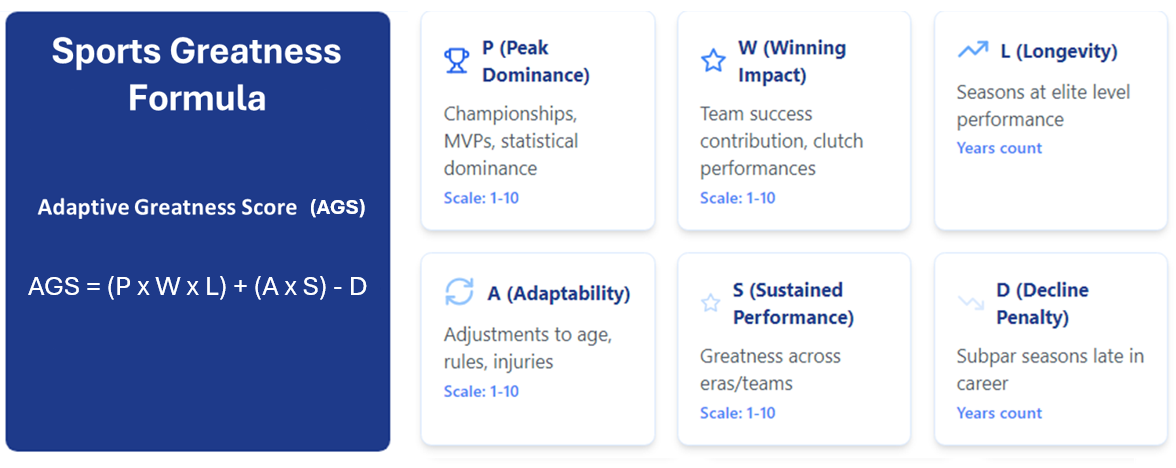Click the upward trend arrow Longevity icon

tap(973, 50)
